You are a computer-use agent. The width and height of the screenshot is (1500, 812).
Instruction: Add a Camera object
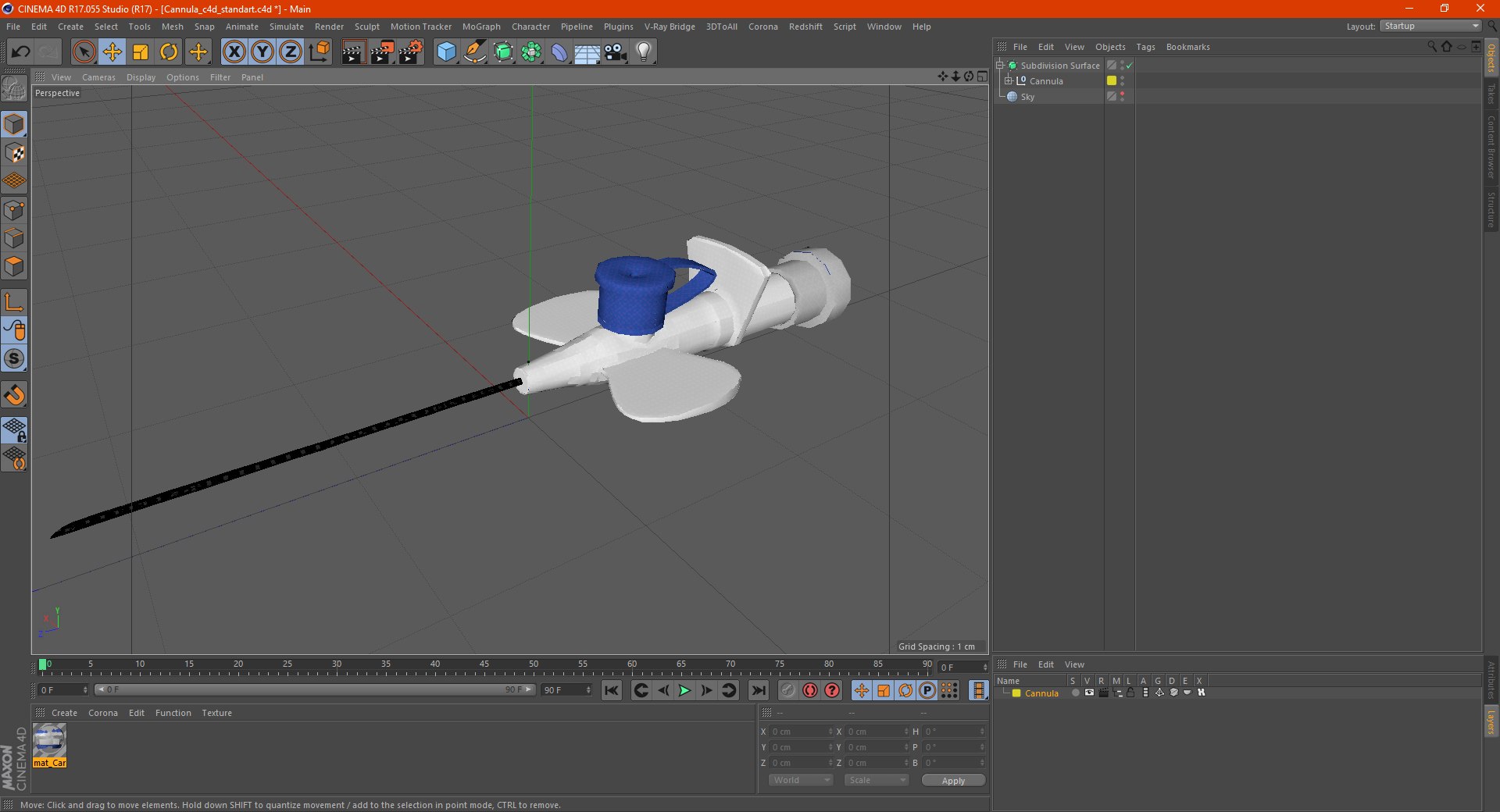click(x=616, y=52)
